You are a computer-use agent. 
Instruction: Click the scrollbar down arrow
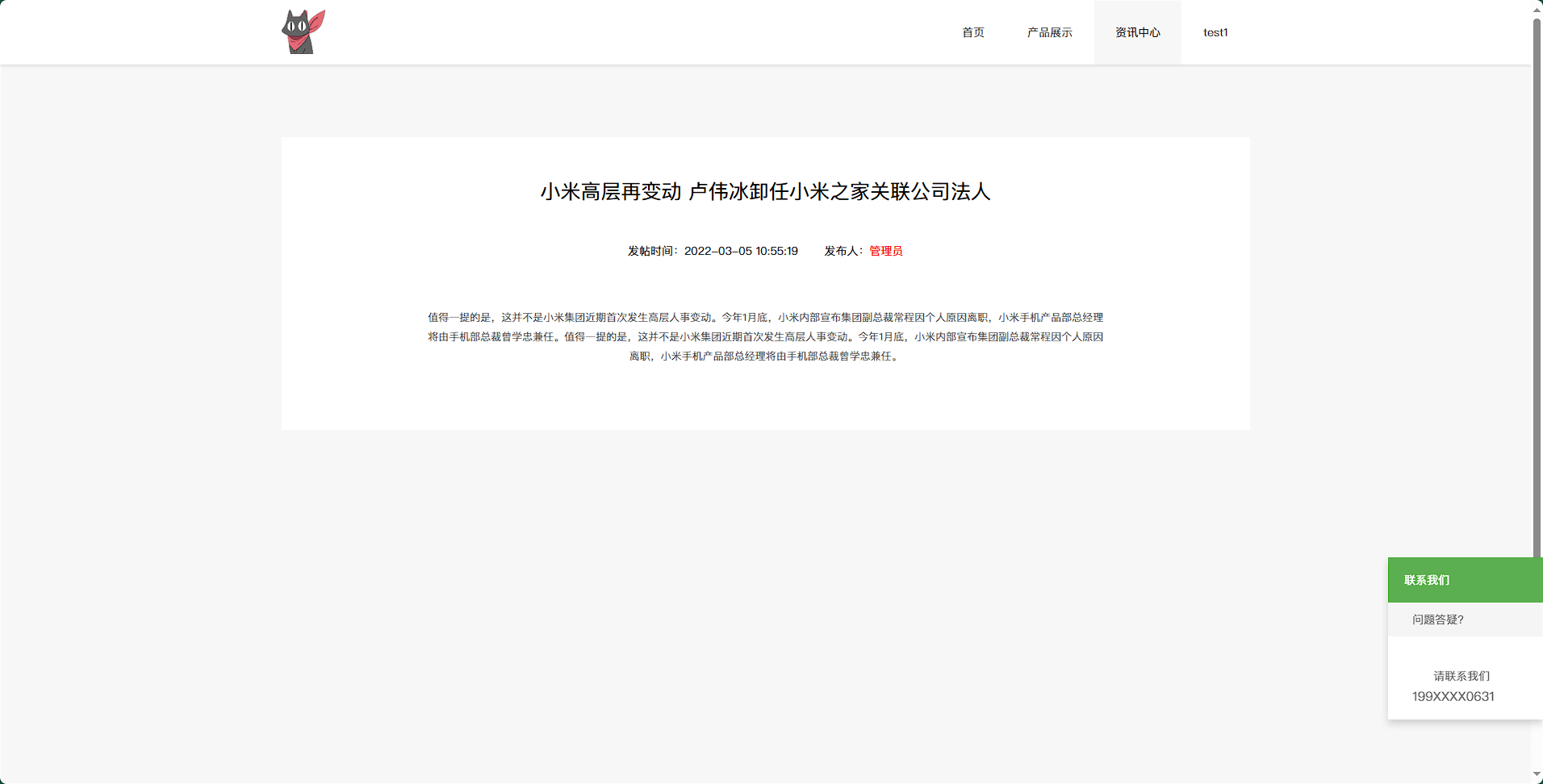[1537, 775]
